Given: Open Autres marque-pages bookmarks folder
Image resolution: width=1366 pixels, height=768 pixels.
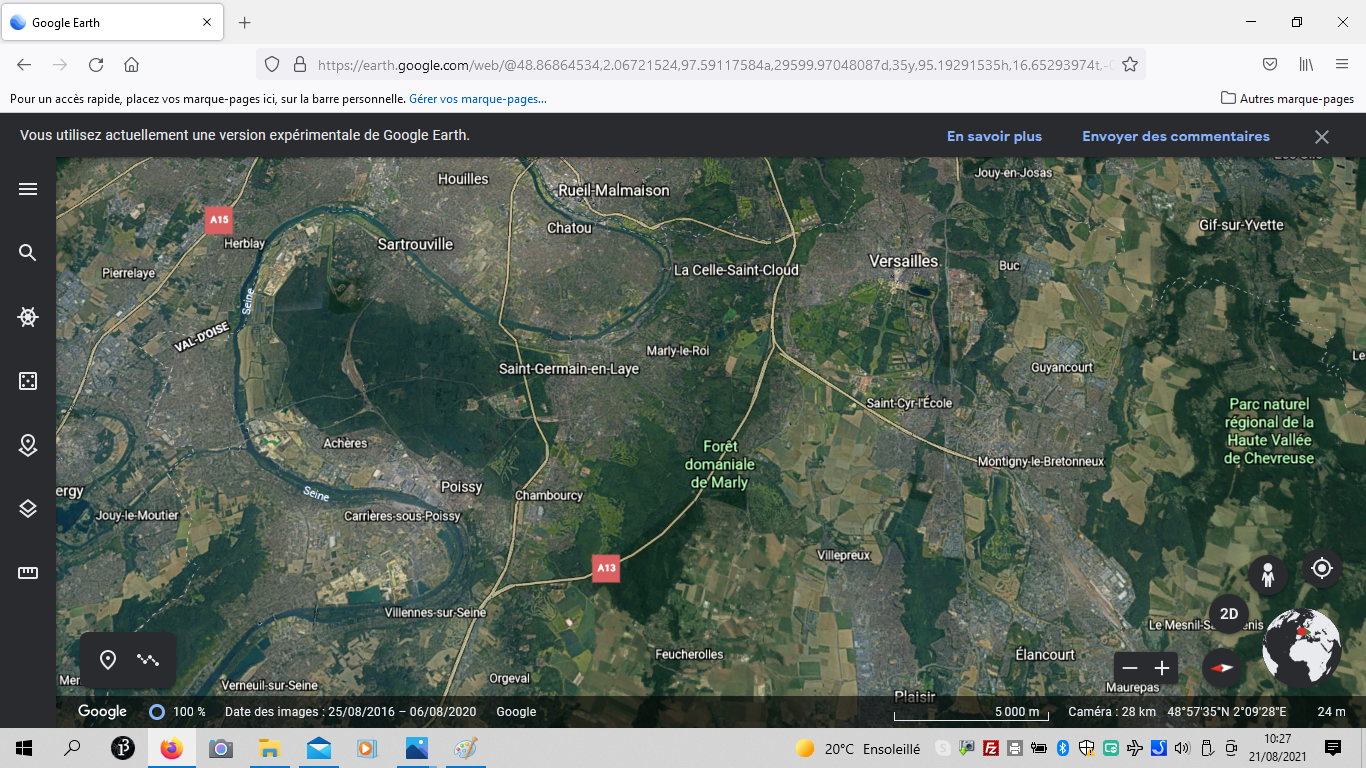Looking at the screenshot, I should (x=1287, y=99).
